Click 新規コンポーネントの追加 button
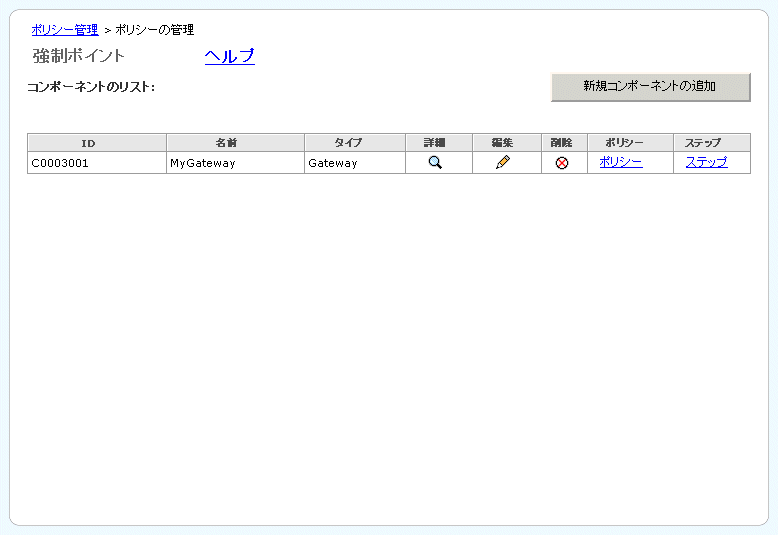This screenshot has width=778, height=535. pos(650,87)
